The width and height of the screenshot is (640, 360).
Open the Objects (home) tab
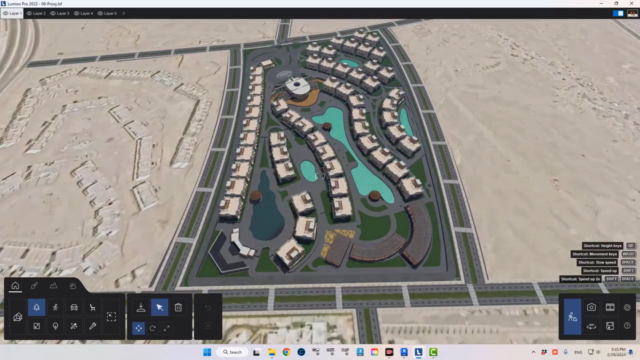15,285
